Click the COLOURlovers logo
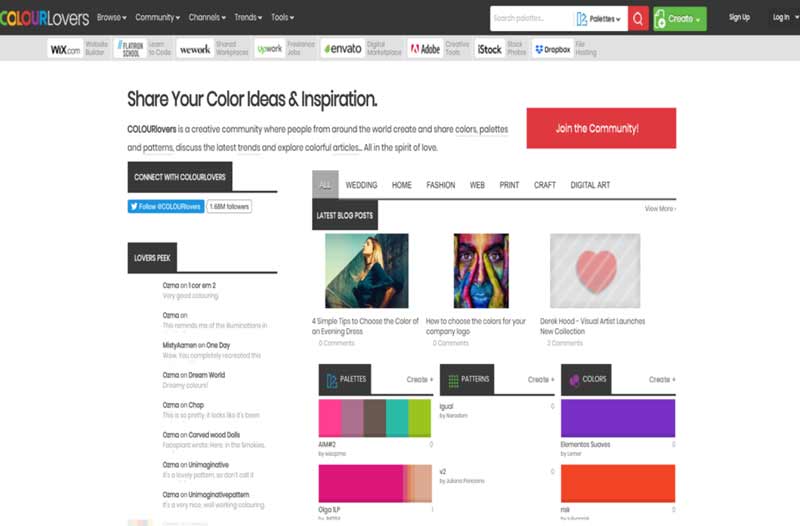This screenshot has height=526, width=800. point(45,18)
